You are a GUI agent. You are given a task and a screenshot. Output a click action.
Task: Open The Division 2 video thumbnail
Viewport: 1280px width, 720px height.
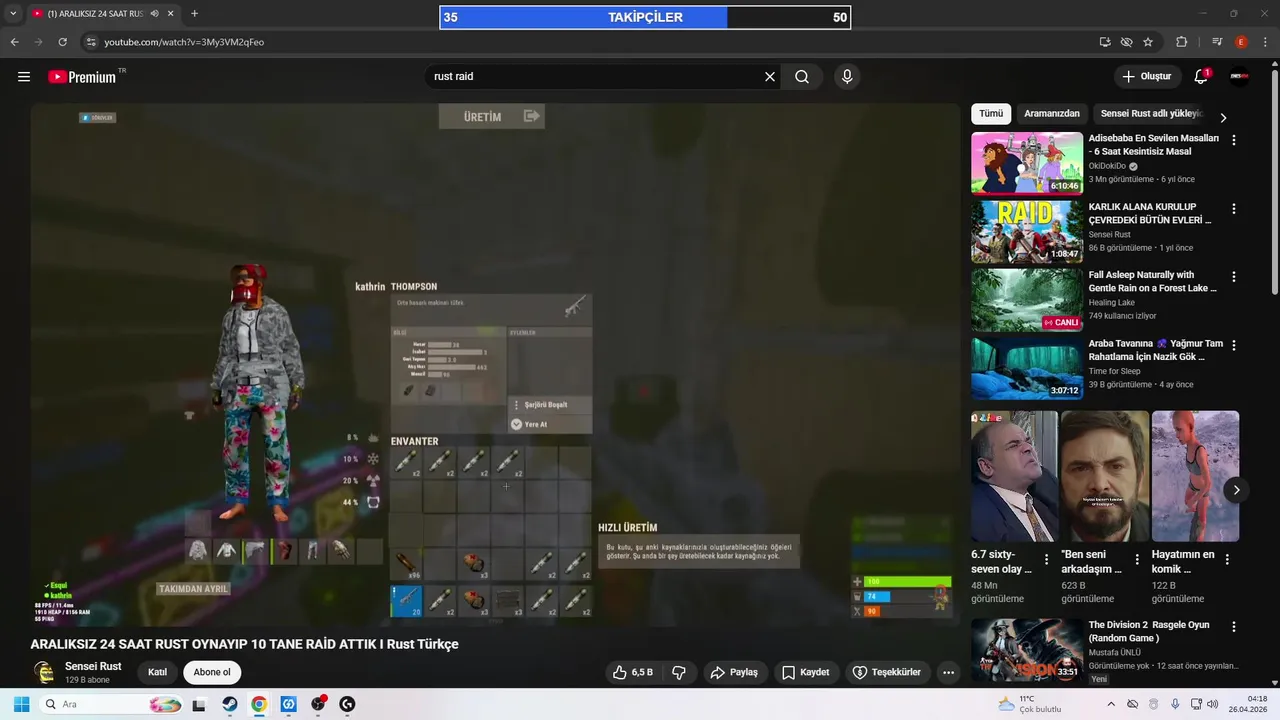(1027, 650)
